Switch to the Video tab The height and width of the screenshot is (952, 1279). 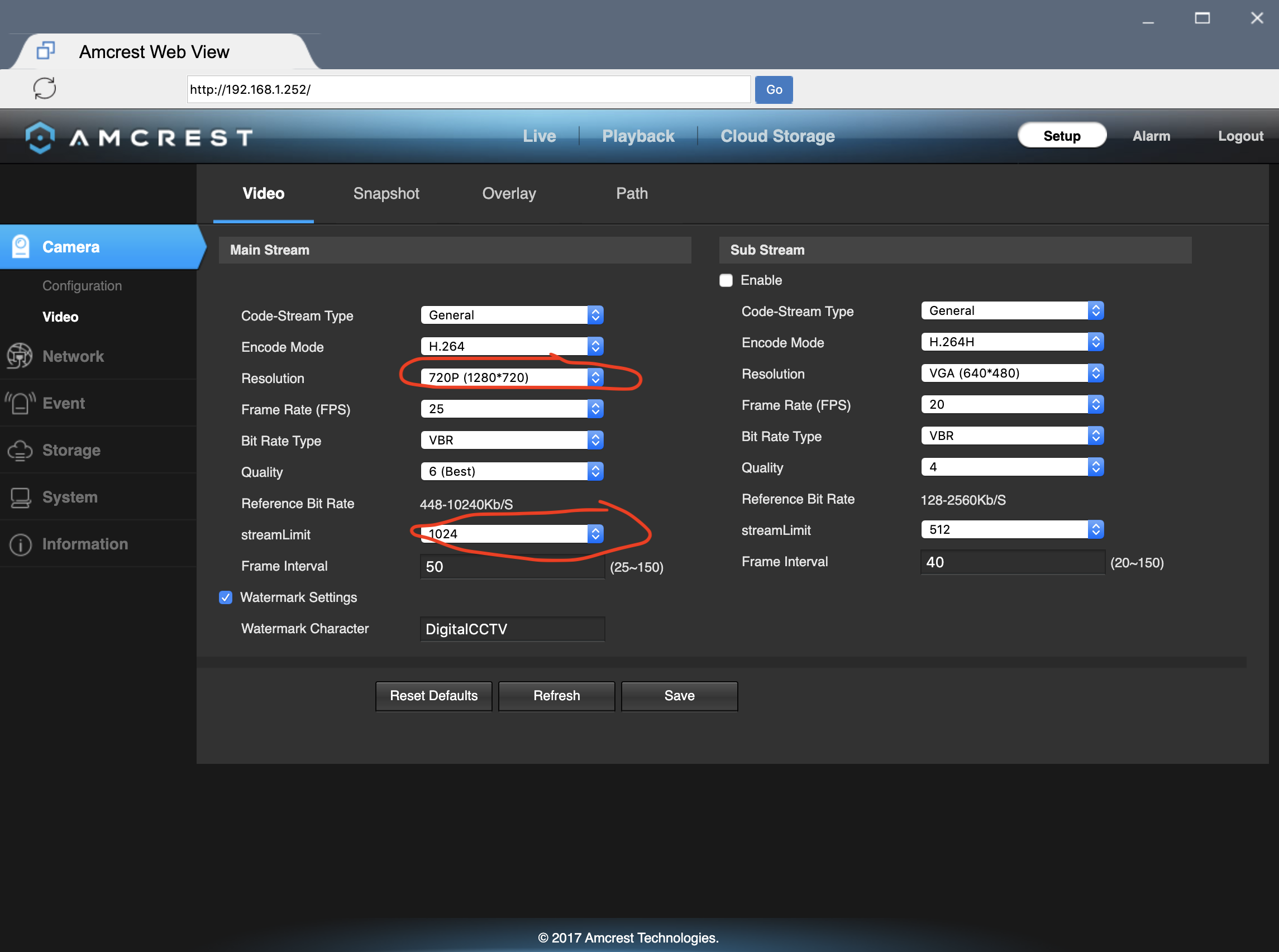click(264, 194)
